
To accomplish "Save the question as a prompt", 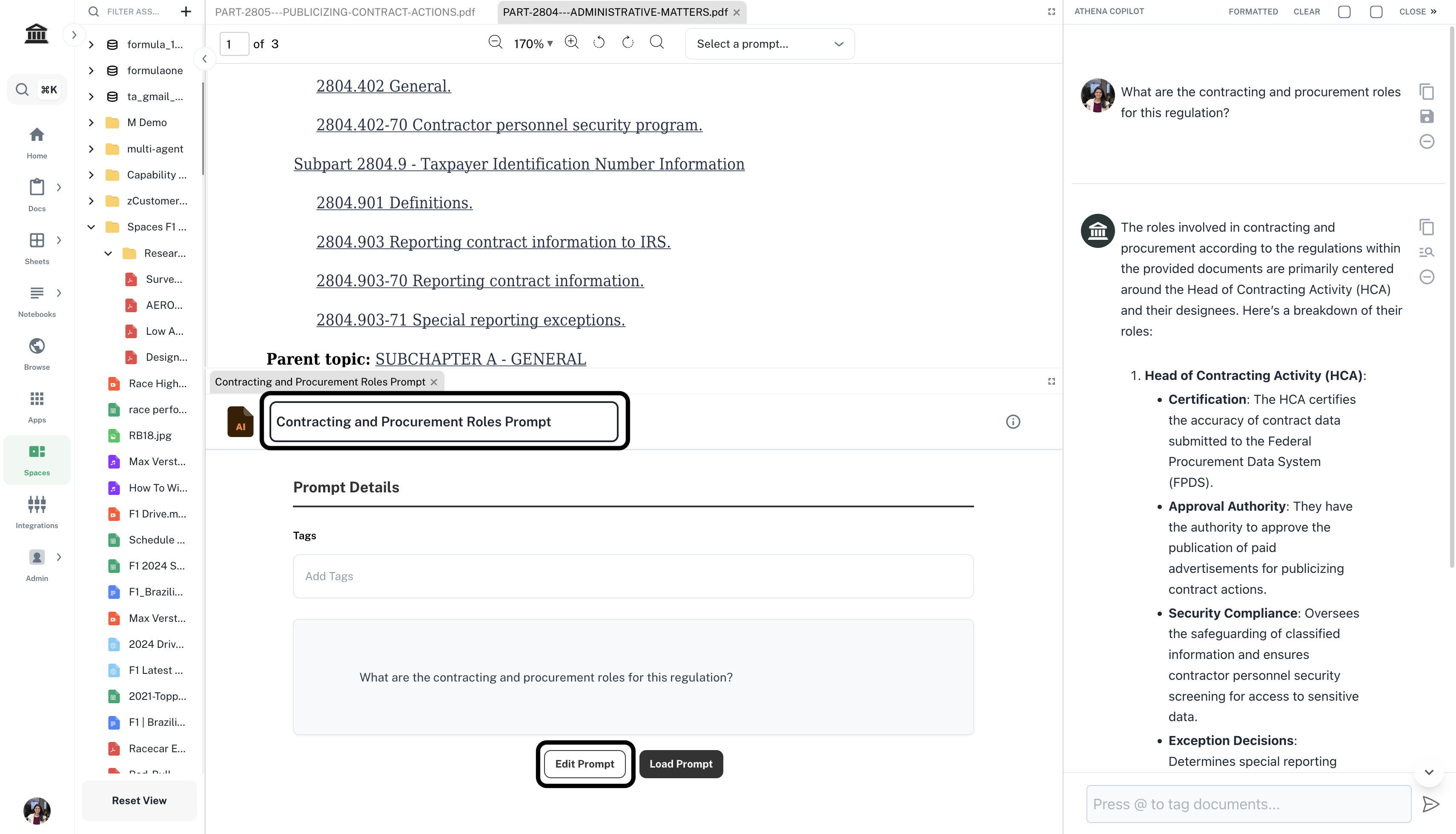I will (x=1426, y=117).
